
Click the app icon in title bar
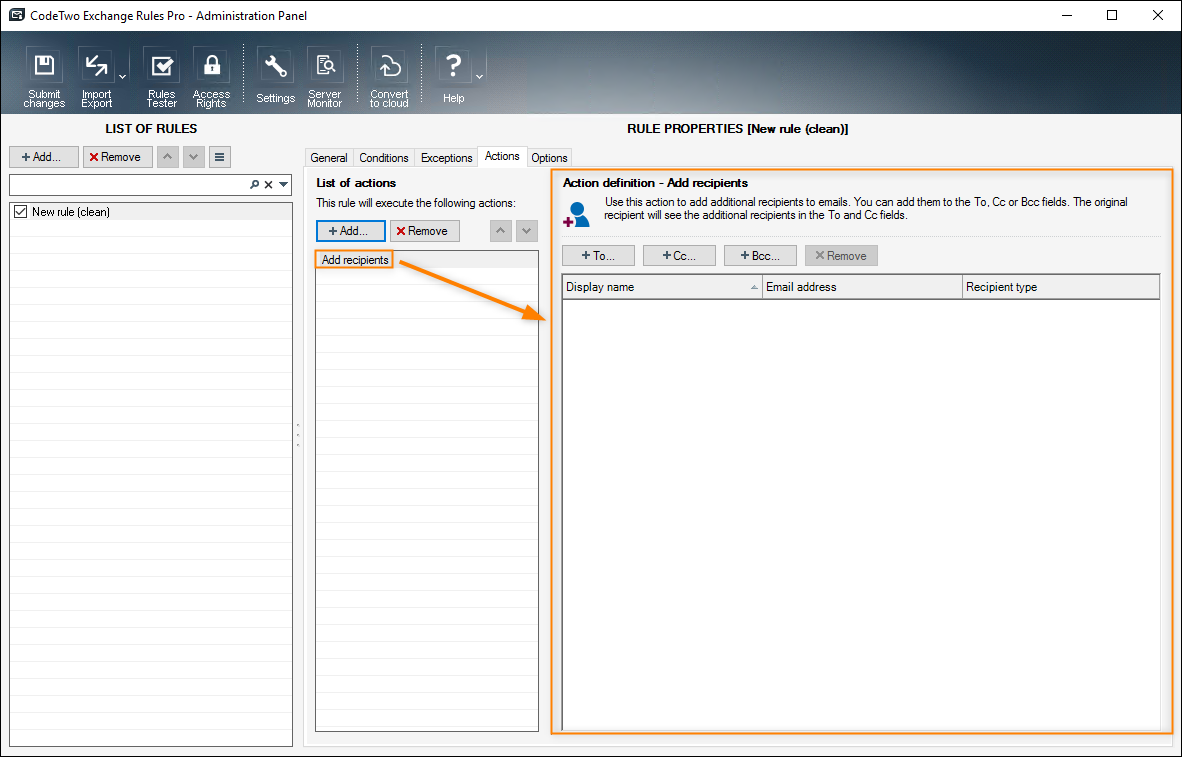[x=15, y=15]
